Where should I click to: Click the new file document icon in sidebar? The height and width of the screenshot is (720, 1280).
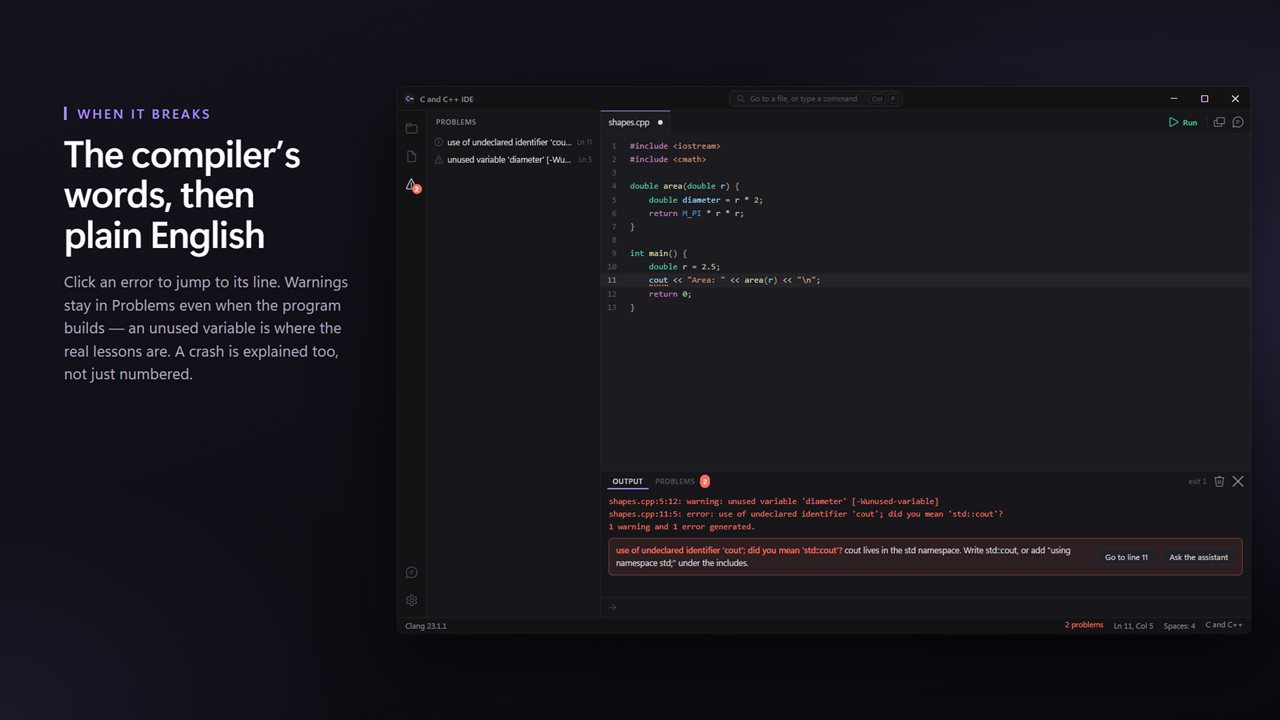click(x=411, y=157)
